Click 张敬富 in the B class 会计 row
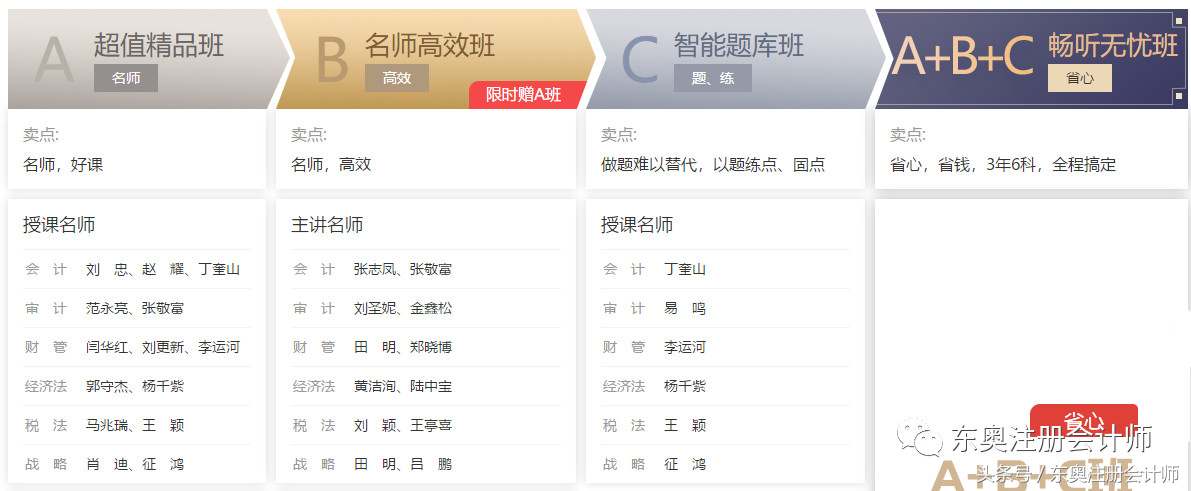The width and height of the screenshot is (1191, 491). point(431,269)
